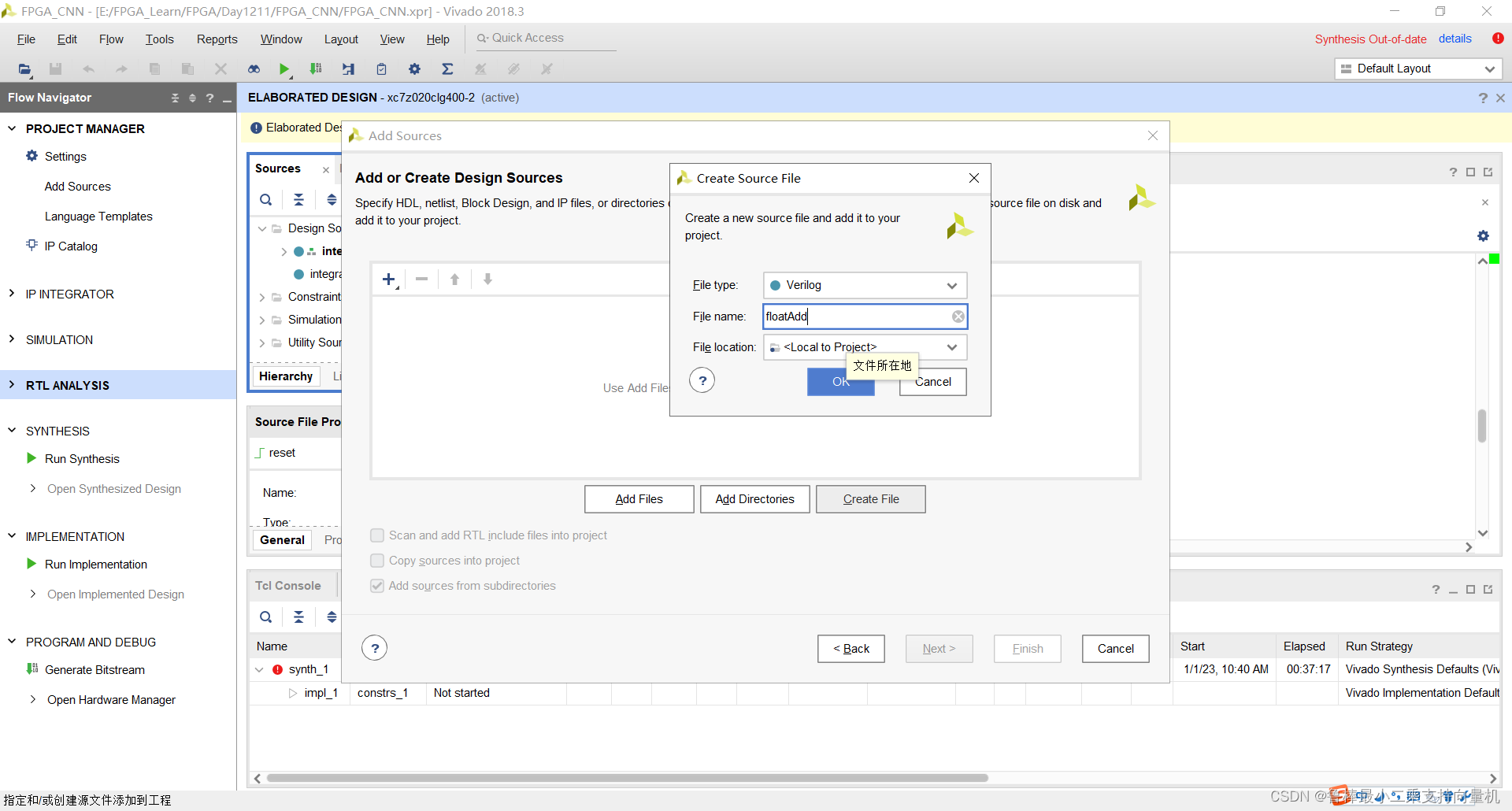Click the red critical warning icon
The width and height of the screenshot is (1512, 811).
[1498, 38]
